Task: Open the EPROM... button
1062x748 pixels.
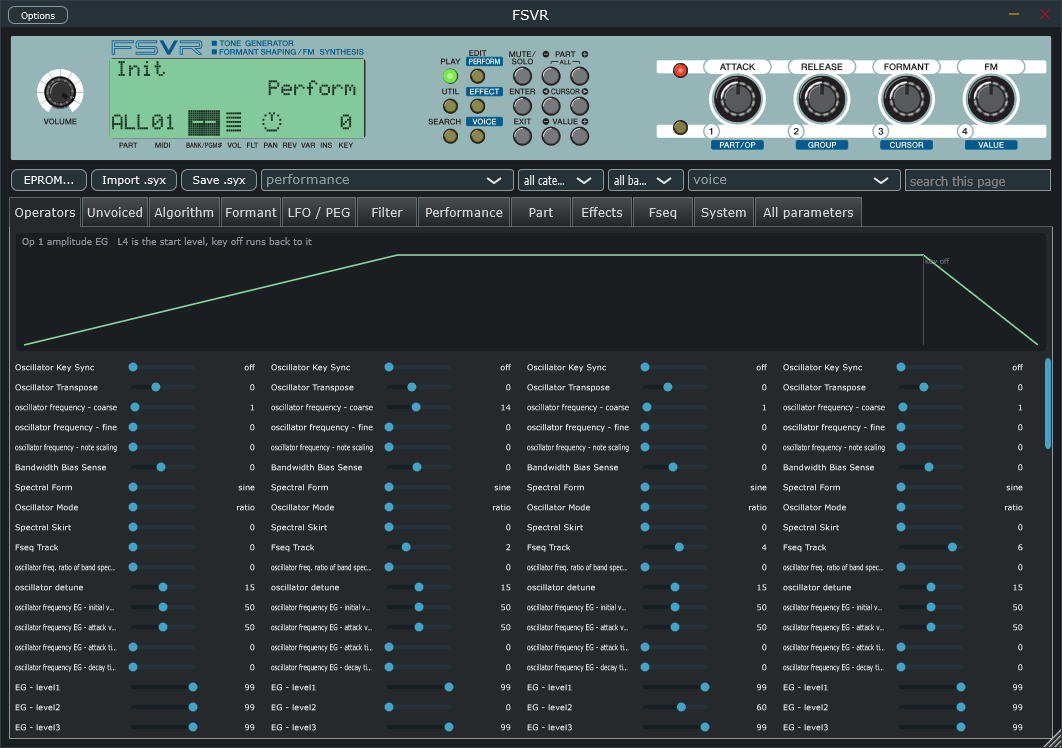Action: [x=49, y=180]
